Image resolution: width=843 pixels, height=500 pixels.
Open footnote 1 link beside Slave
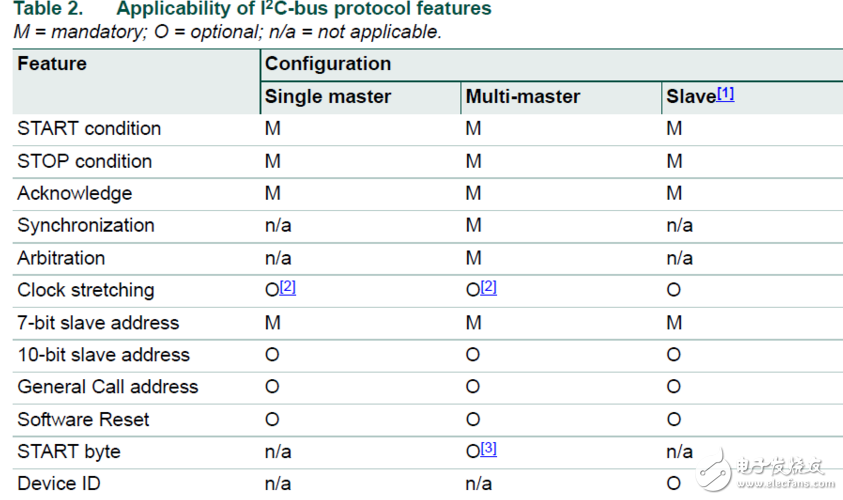pyautogui.click(x=725, y=94)
